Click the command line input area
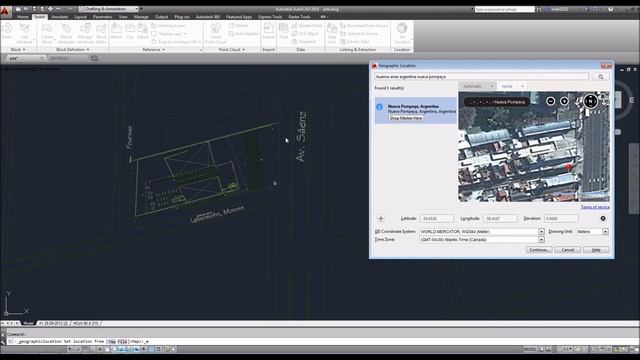 click(x=322, y=341)
